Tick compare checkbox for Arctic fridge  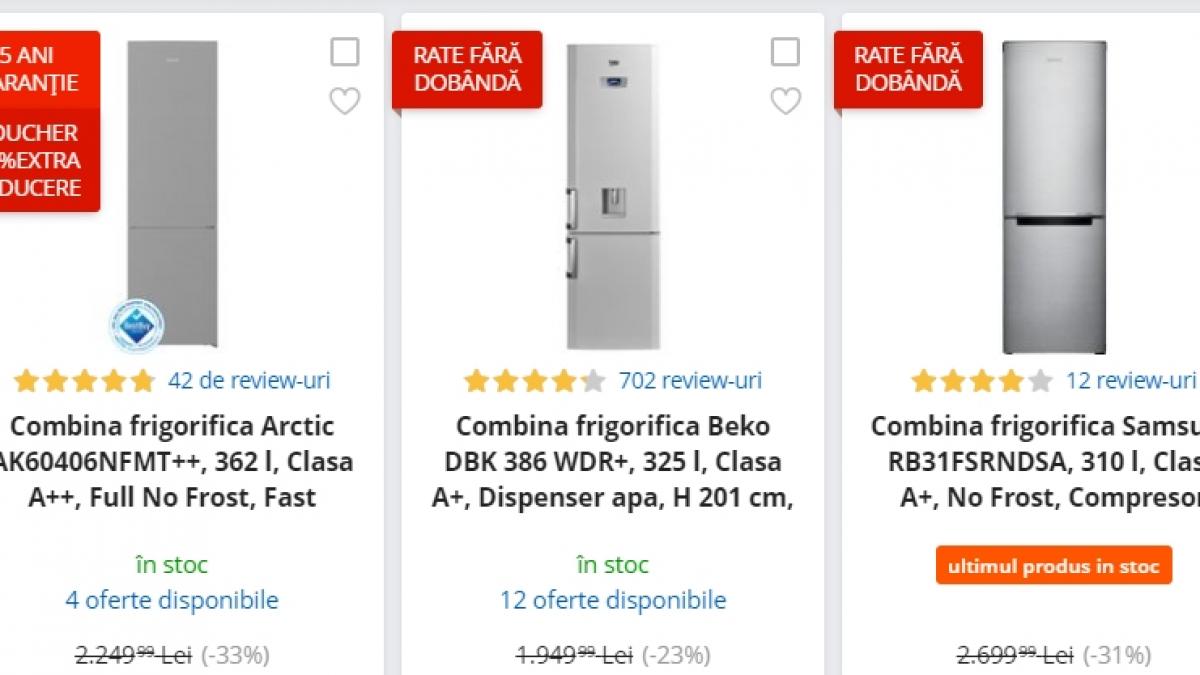pyautogui.click(x=344, y=52)
